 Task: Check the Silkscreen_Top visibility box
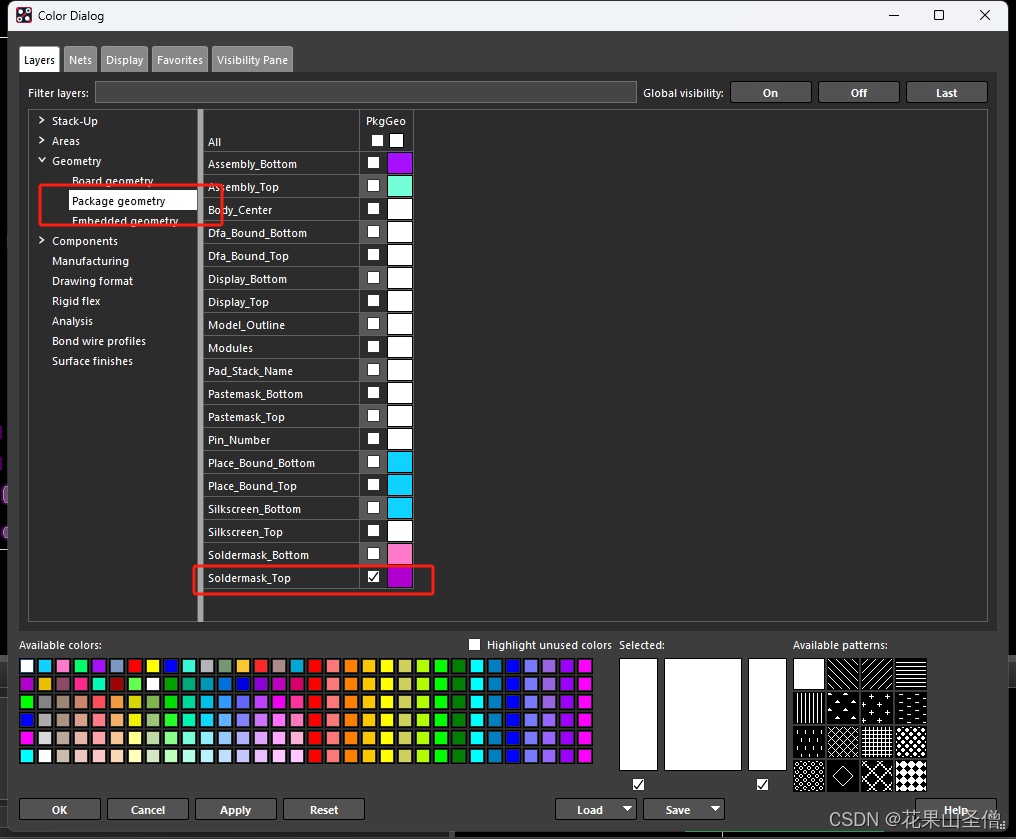coord(373,531)
